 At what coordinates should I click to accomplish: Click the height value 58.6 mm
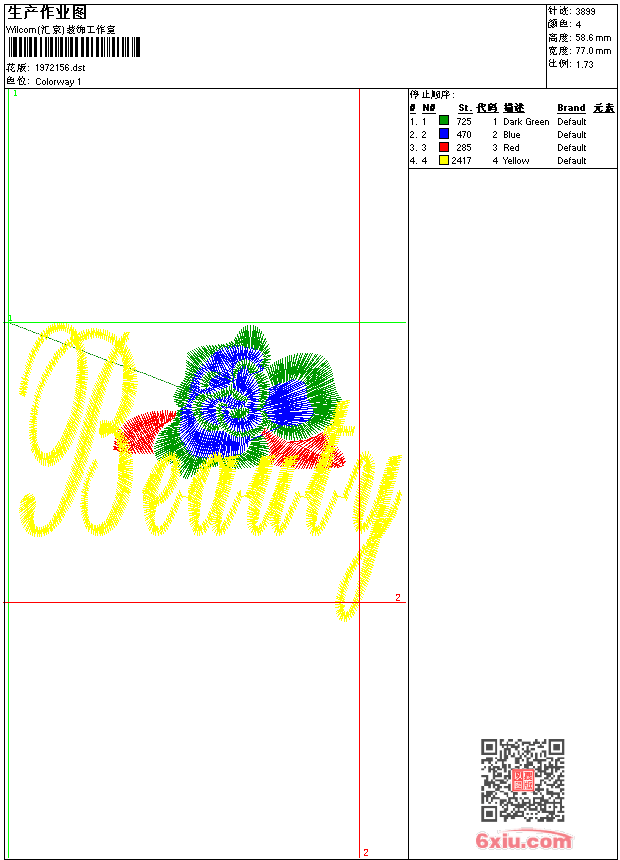tap(593, 38)
